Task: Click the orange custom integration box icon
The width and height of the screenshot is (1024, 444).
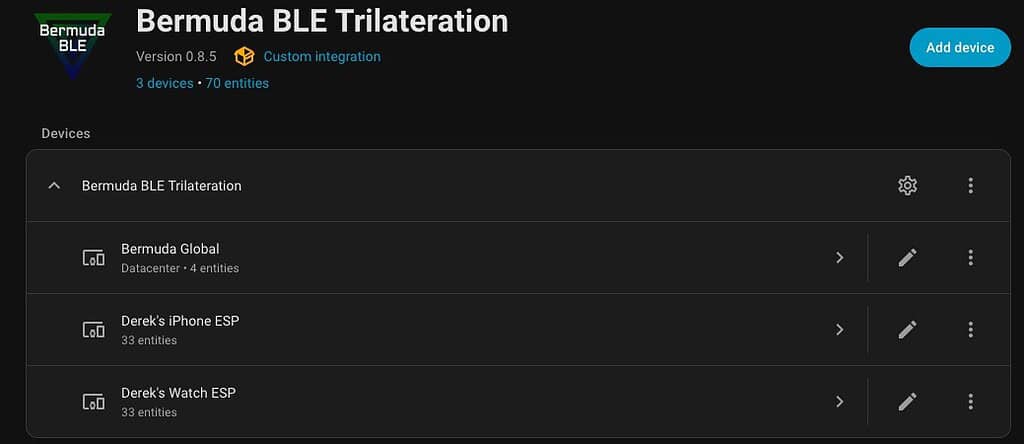Action: click(243, 56)
